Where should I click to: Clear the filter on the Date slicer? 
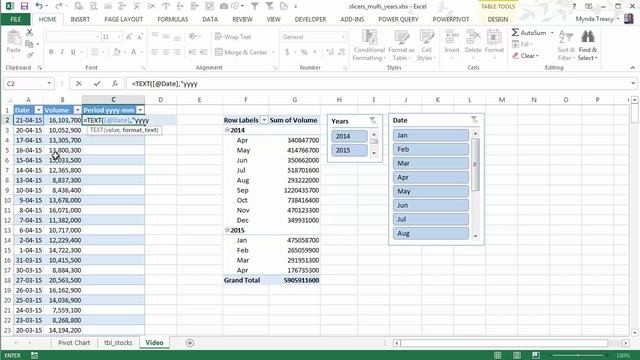pyautogui.click(x=473, y=120)
